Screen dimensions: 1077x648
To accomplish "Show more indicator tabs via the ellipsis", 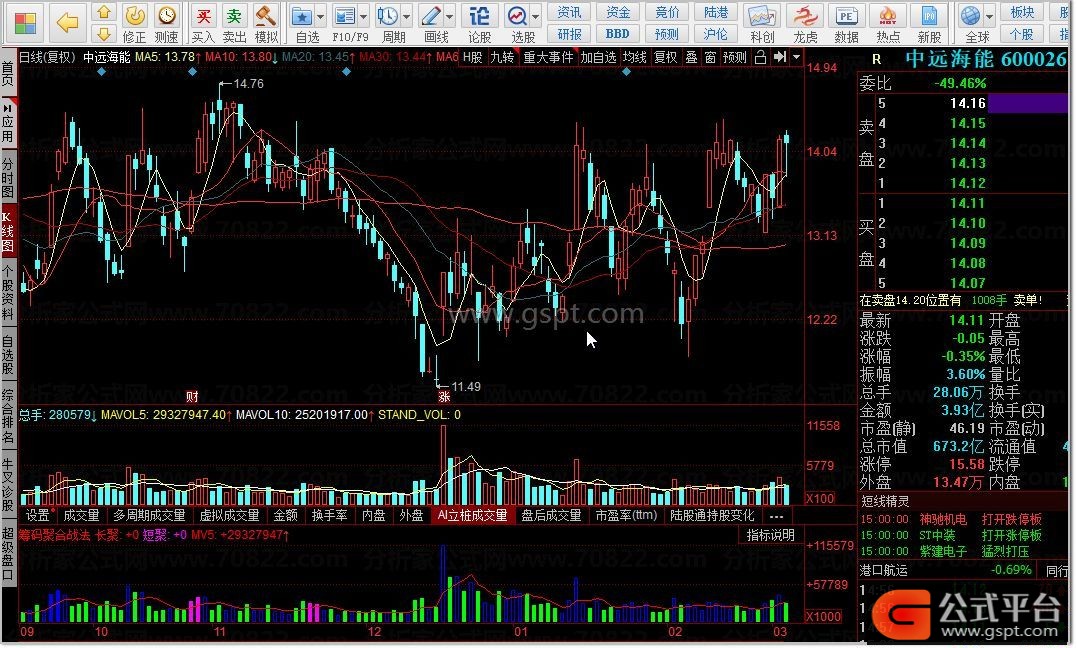I will [776, 515].
